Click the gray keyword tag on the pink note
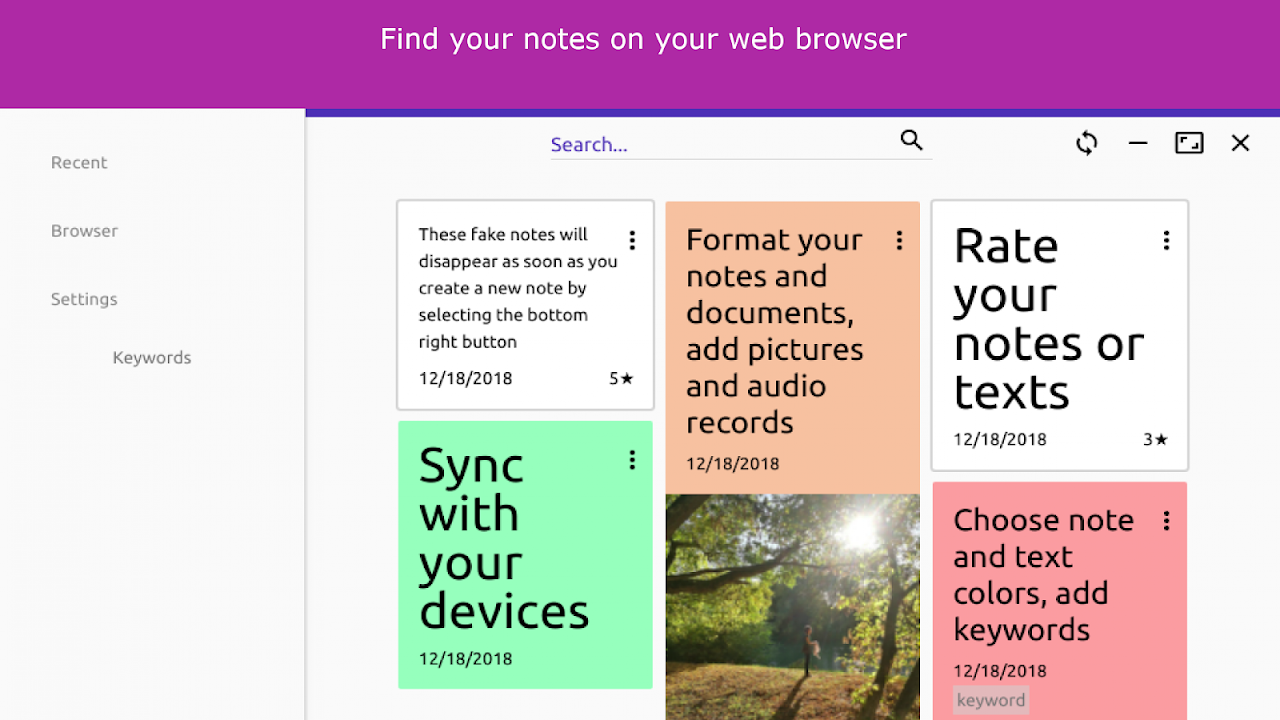The image size is (1280, 720). [x=991, y=700]
